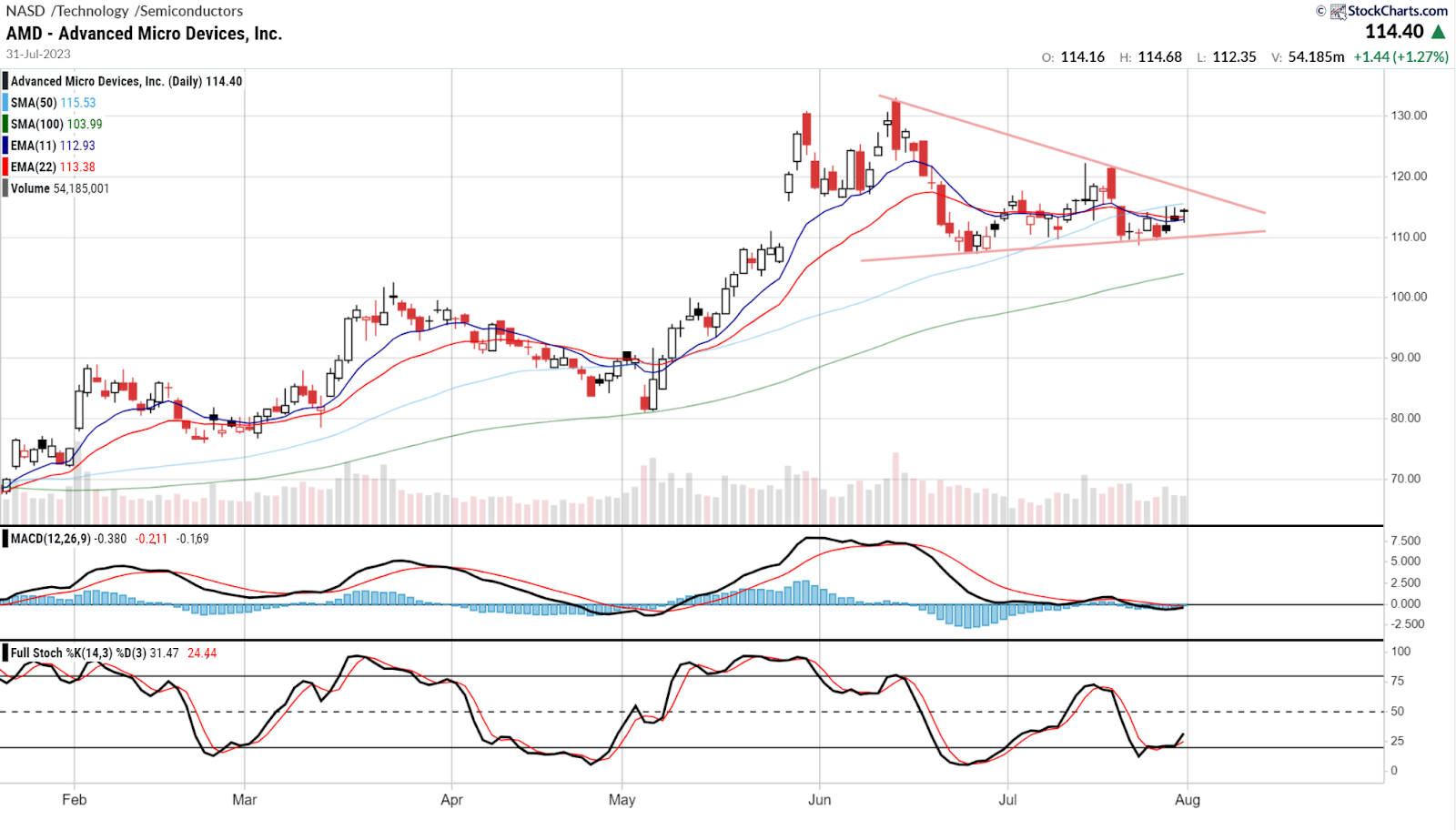
Task: Click the Jun label on the time axis
Action: (820, 800)
